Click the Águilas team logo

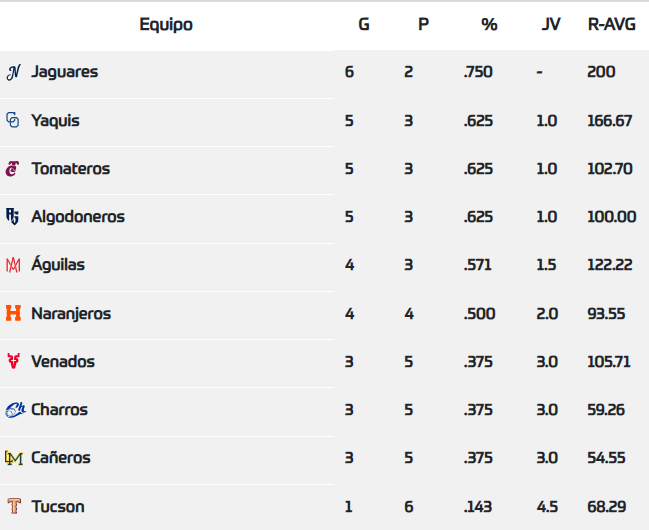click(x=13, y=265)
